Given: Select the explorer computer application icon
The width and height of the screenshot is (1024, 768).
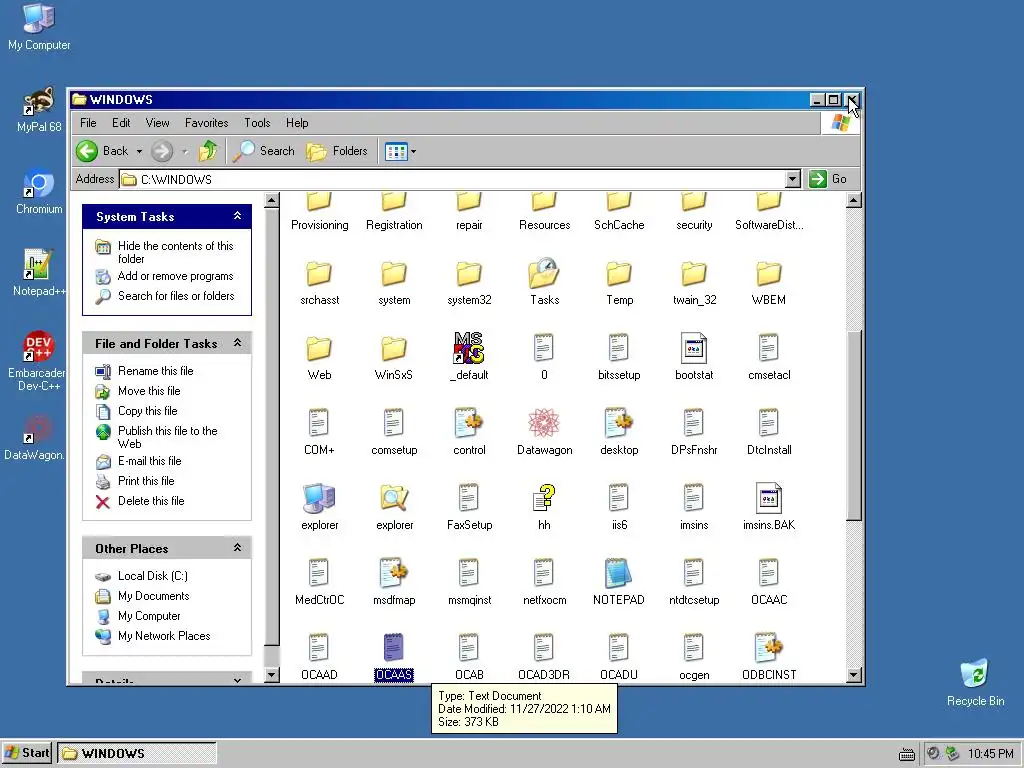Looking at the screenshot, I should tap(319, 498).
